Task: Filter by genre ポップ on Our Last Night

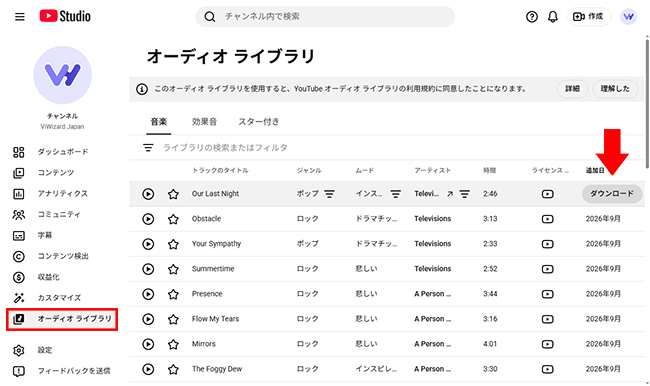Action: (330, 194)
